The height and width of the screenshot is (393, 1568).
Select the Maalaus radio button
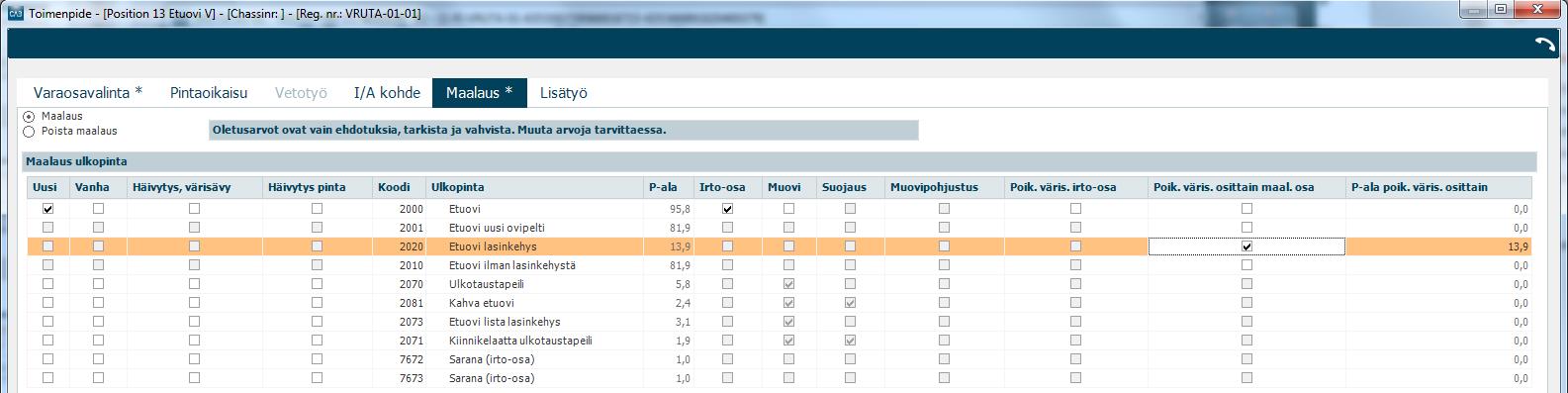click(29, 117)
